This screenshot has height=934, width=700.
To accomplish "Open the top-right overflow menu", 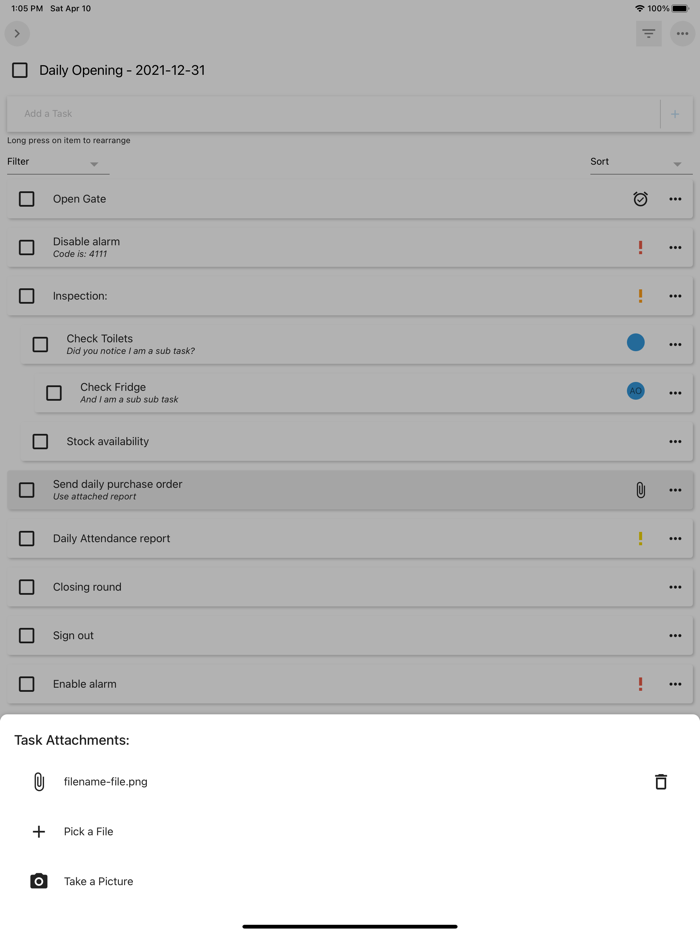I will pyautogui.click(x=683, y=33).
